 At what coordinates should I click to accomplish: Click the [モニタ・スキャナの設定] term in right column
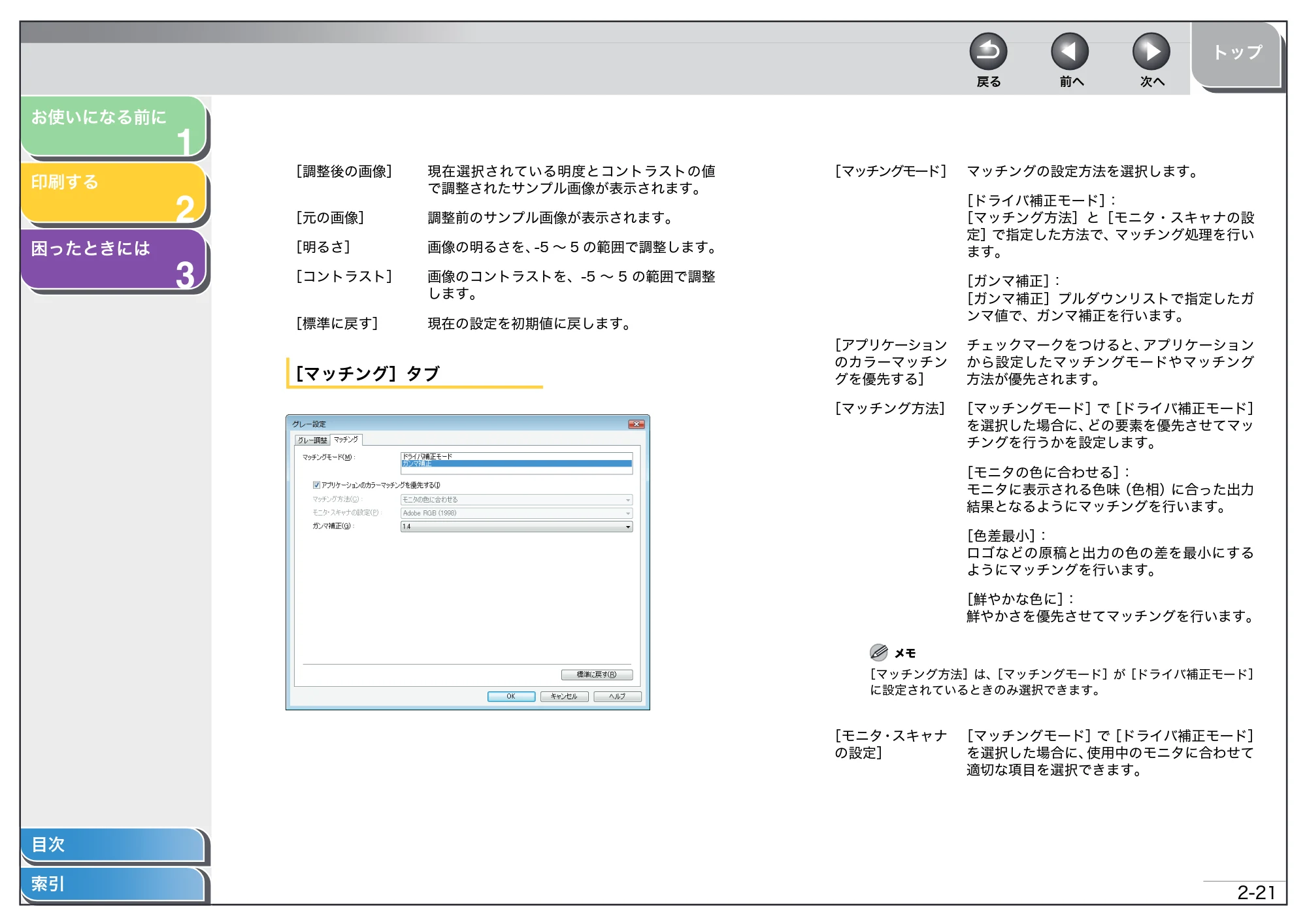(x=891, y=744)
